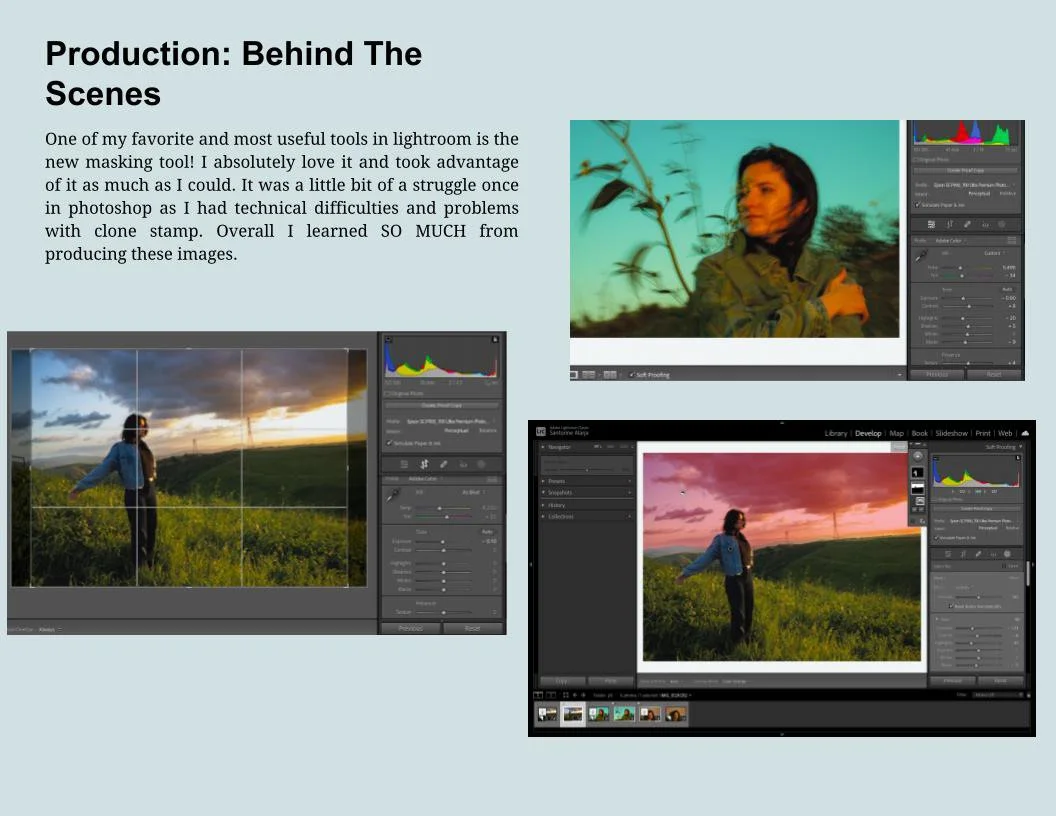
Task: Click Create New Mask button in pink sky screenshot
Action: click(917, 456)
